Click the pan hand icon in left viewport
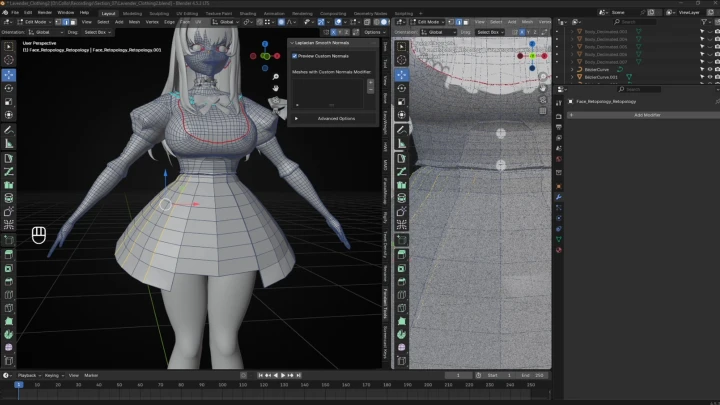The height and width of the screenshot is (405, 720). click(276, 88)
